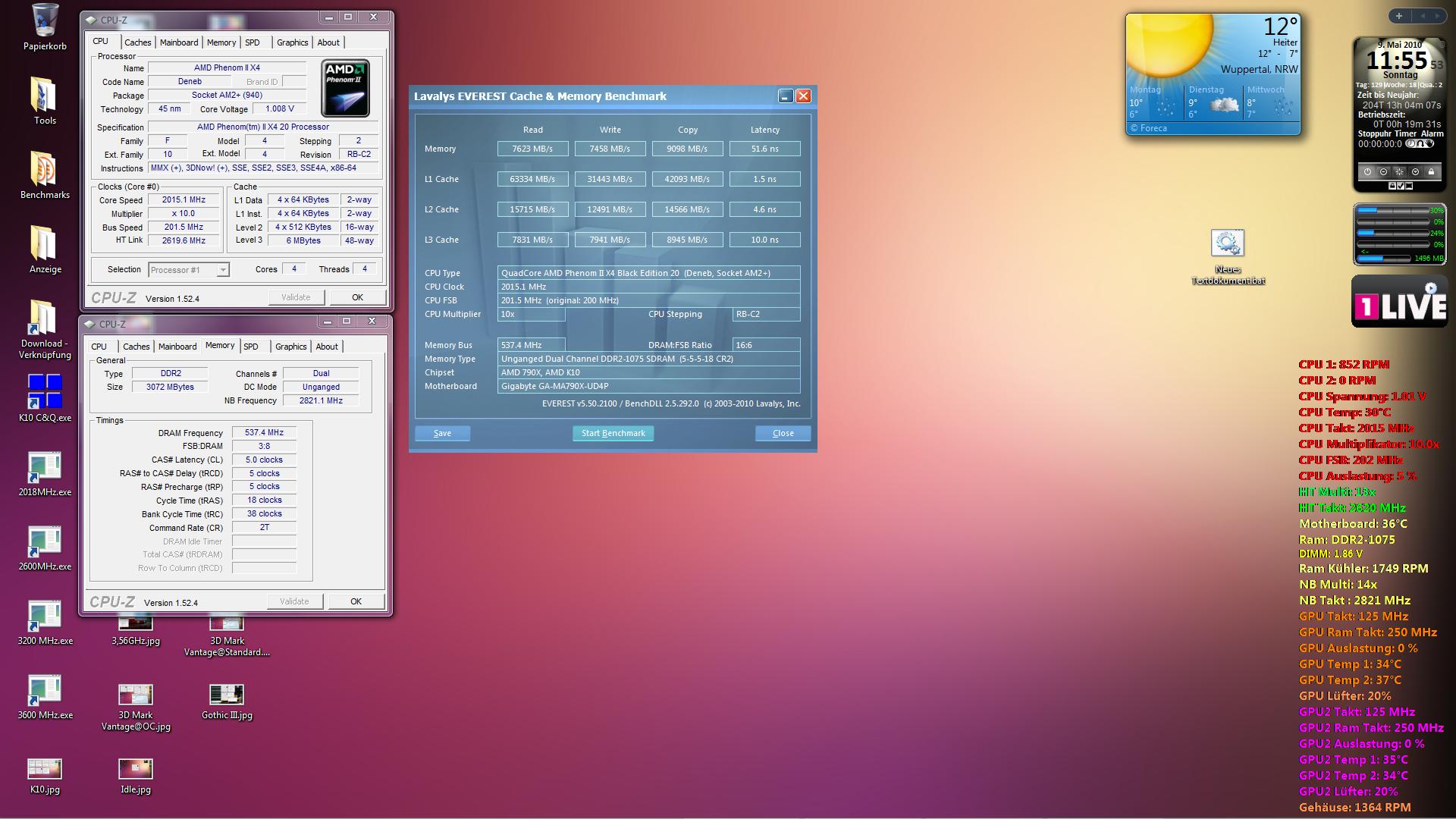Image resolution: width=1456 pixels, height=819 pixels.
Task: Click OK in the CPU-Z Memory window
Action: 356,601
